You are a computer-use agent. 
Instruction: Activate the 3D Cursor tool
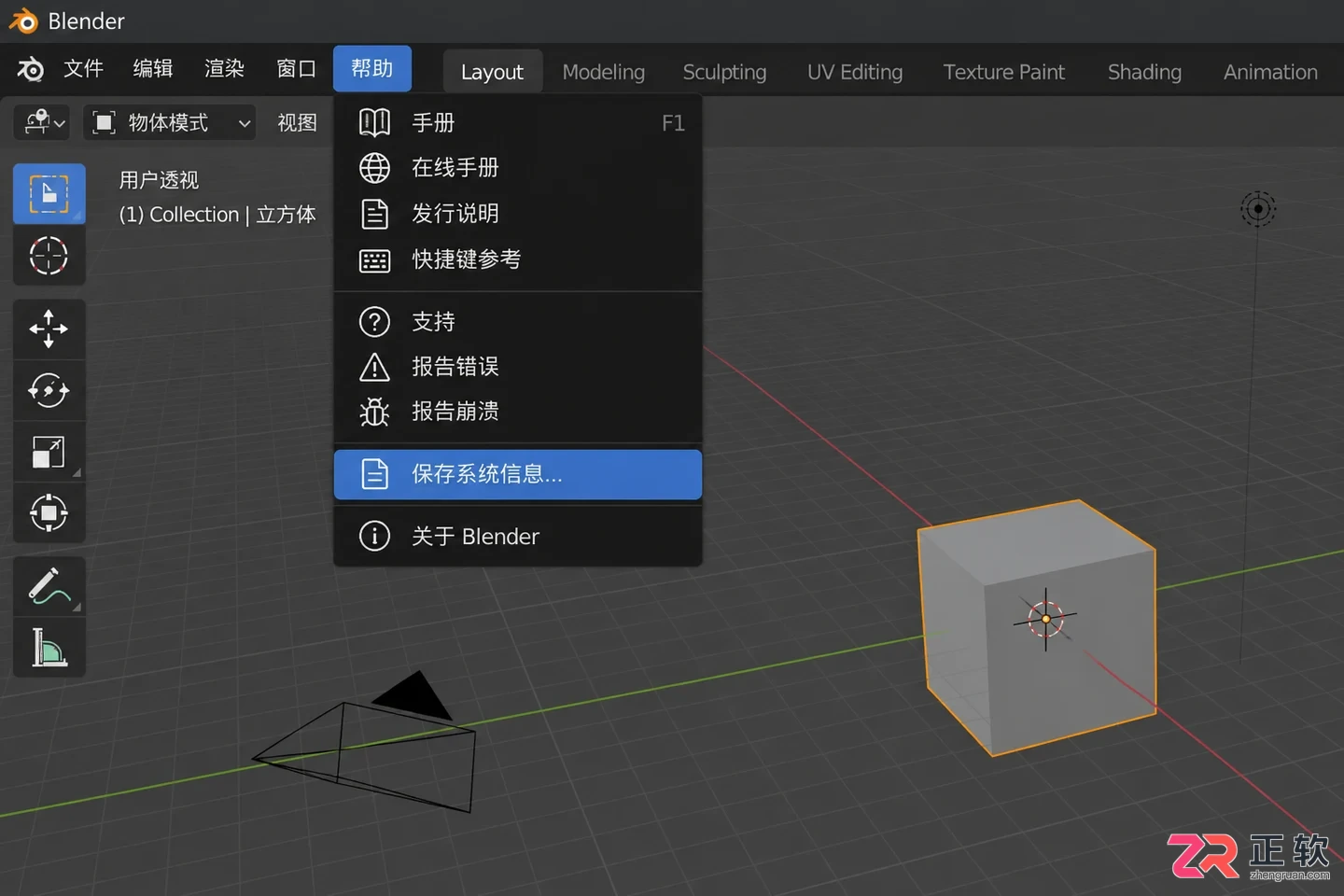point(49,256)
